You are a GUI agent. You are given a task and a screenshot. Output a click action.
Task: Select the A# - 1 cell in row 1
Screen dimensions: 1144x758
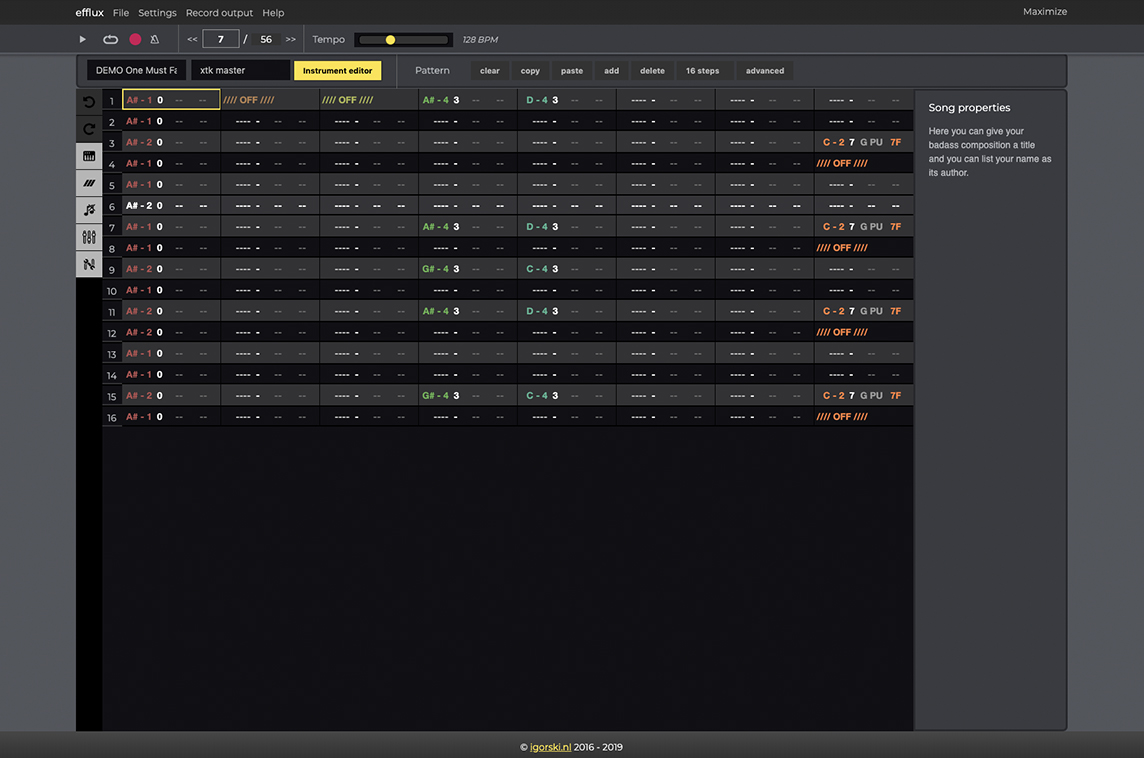171,100
